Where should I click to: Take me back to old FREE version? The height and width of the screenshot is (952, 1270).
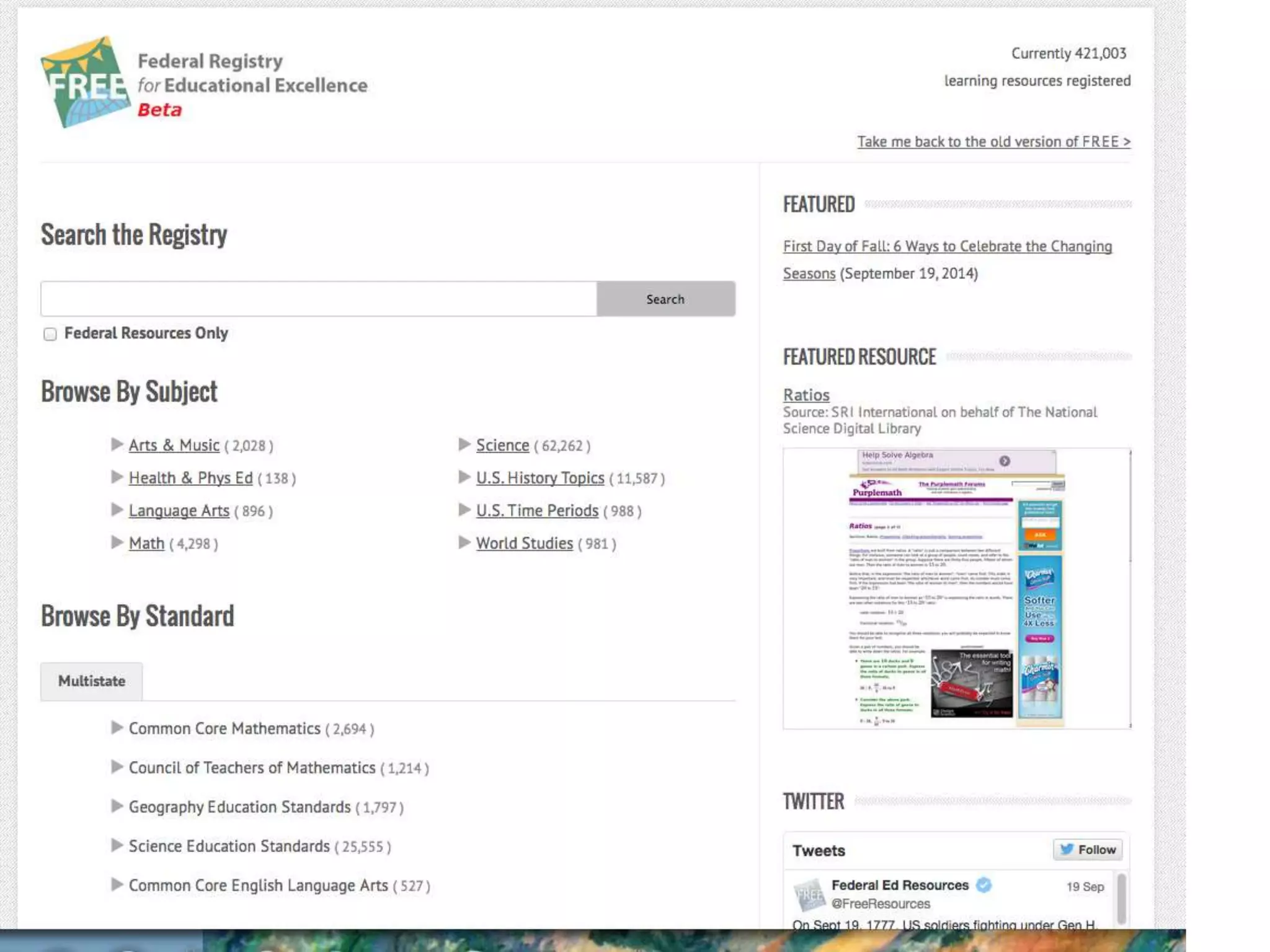[x=993, y=142]
